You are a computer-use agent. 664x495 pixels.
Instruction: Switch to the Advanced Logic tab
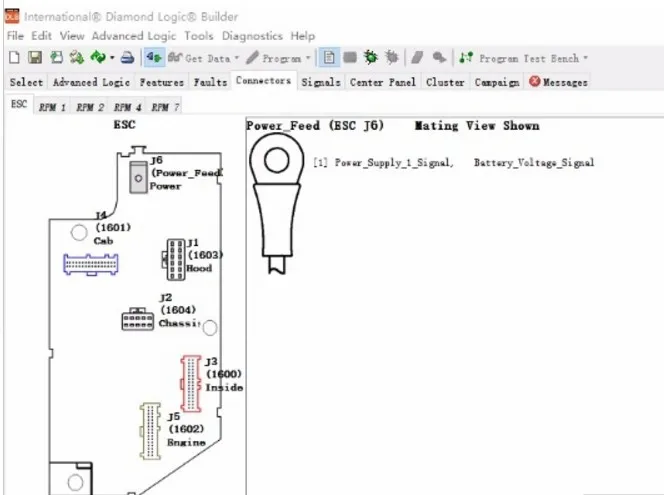pos(91,82)
